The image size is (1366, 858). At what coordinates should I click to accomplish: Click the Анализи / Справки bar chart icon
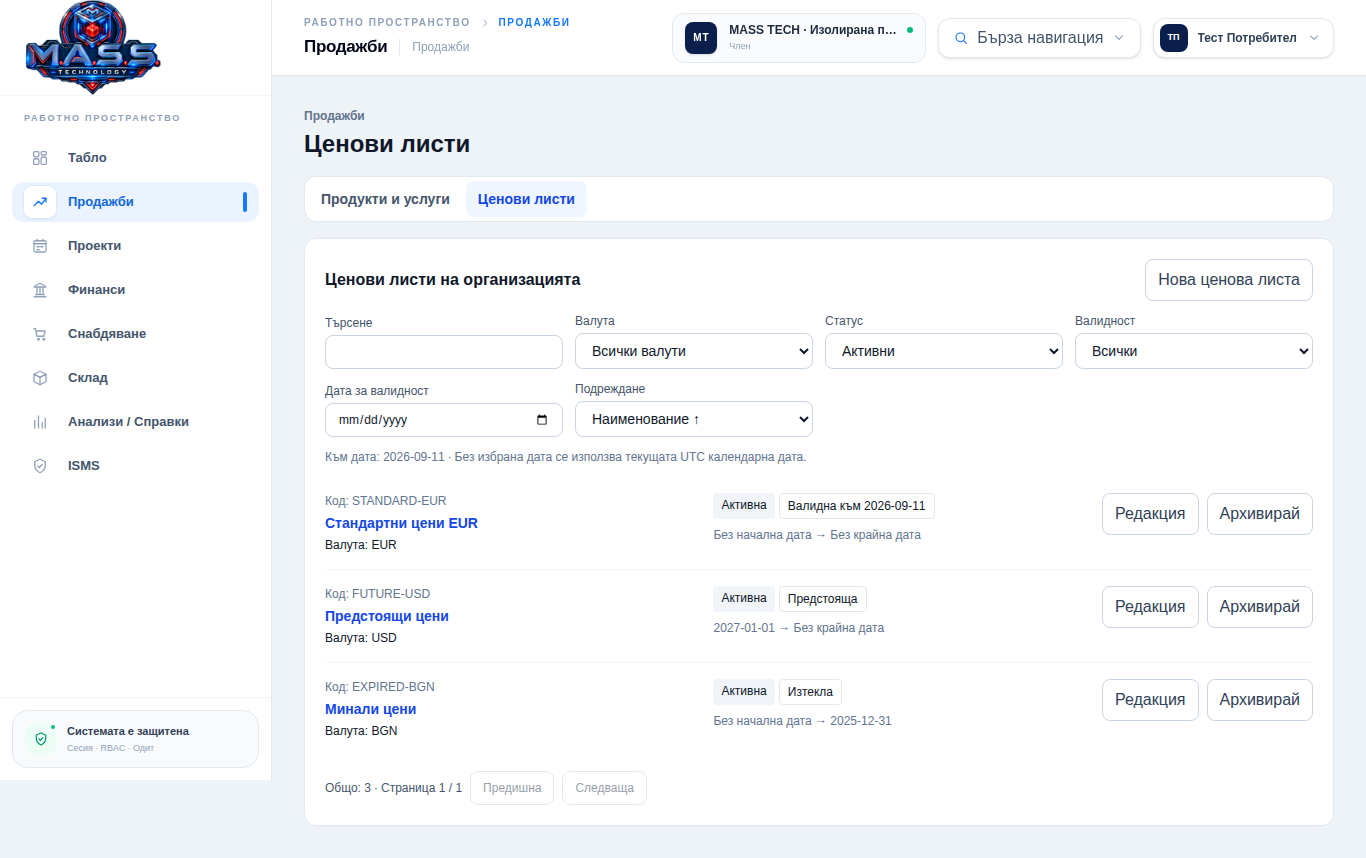40,422
